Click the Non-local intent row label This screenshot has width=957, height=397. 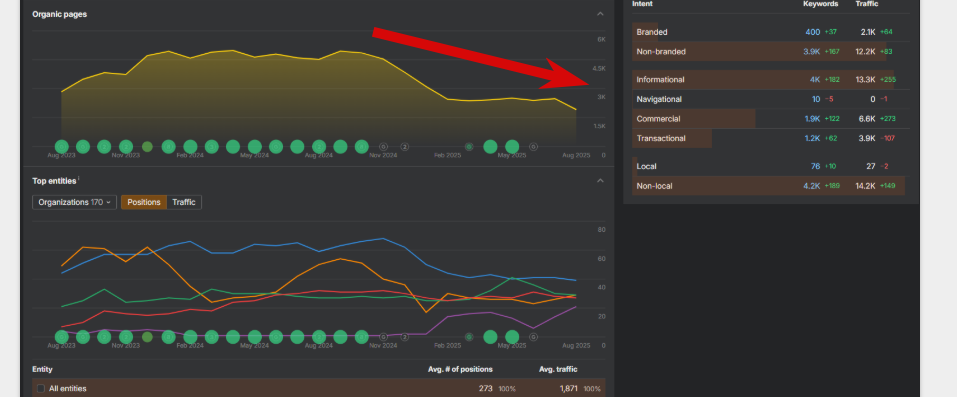(x=654, y=186)
